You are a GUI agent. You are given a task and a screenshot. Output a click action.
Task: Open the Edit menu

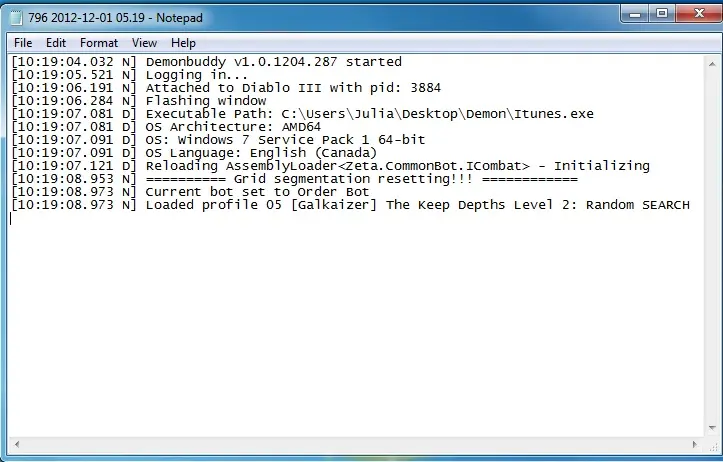56,43
